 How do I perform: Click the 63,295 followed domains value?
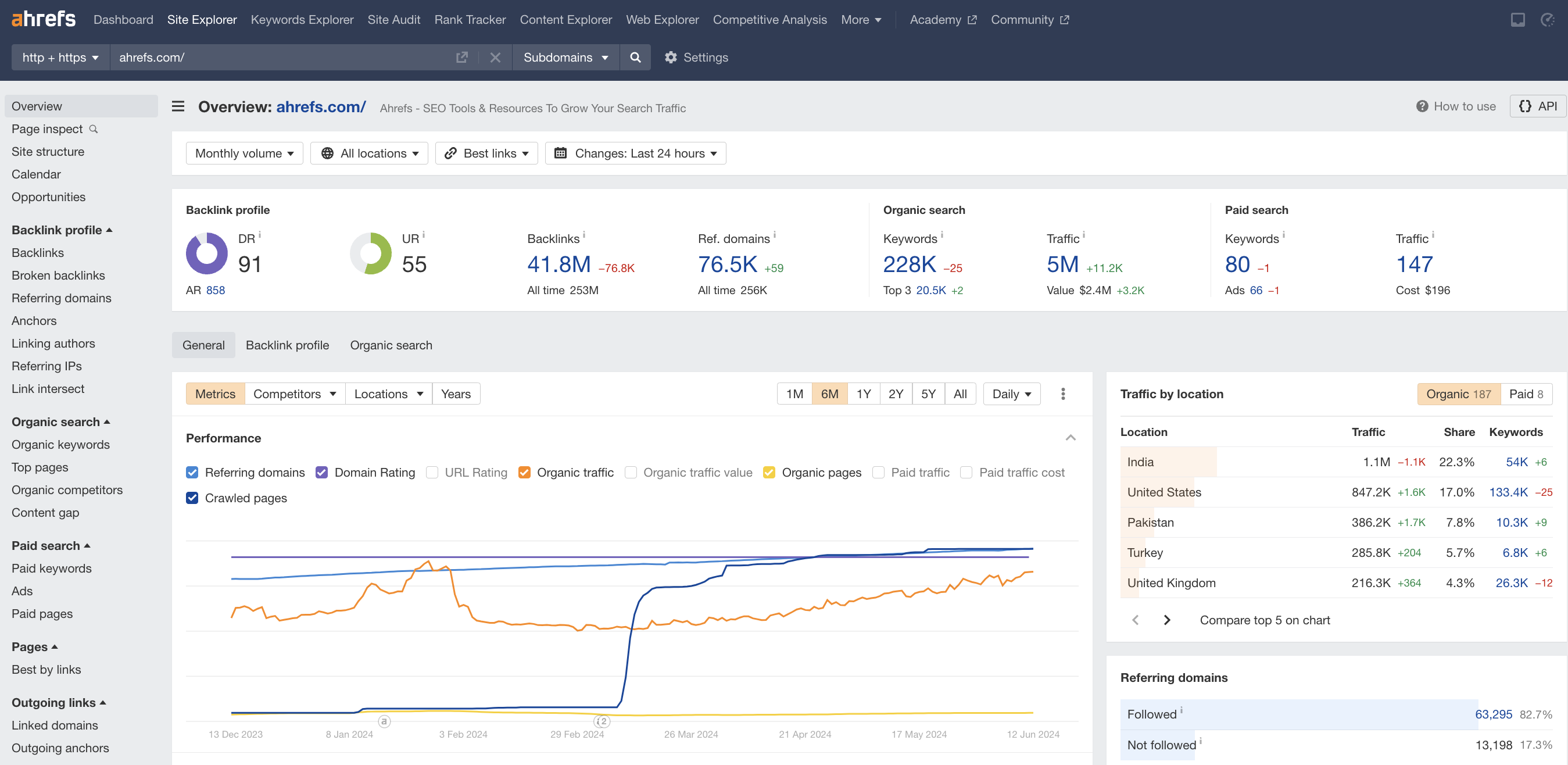pyautogui.click(x=1493, y=714)
